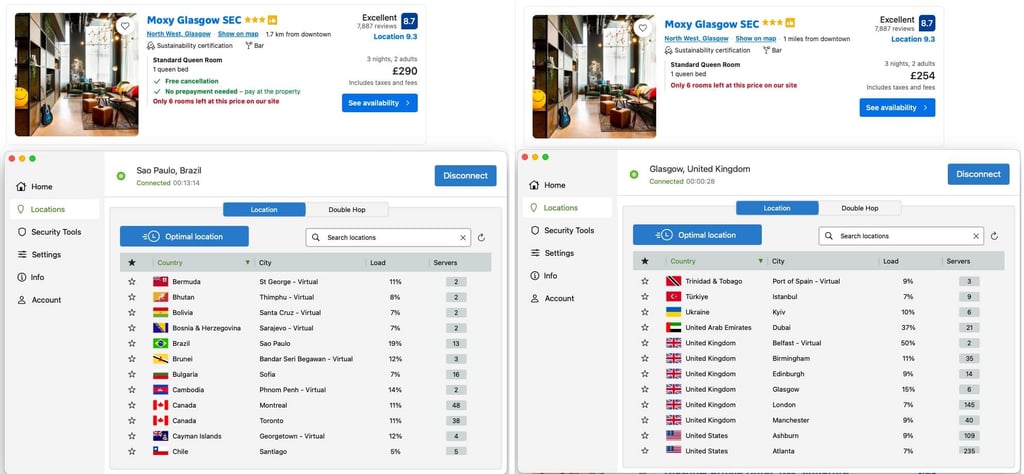The image size is (1024, 474).
Task: Click the Ukraine flag icon
Action: pos(673,312)
